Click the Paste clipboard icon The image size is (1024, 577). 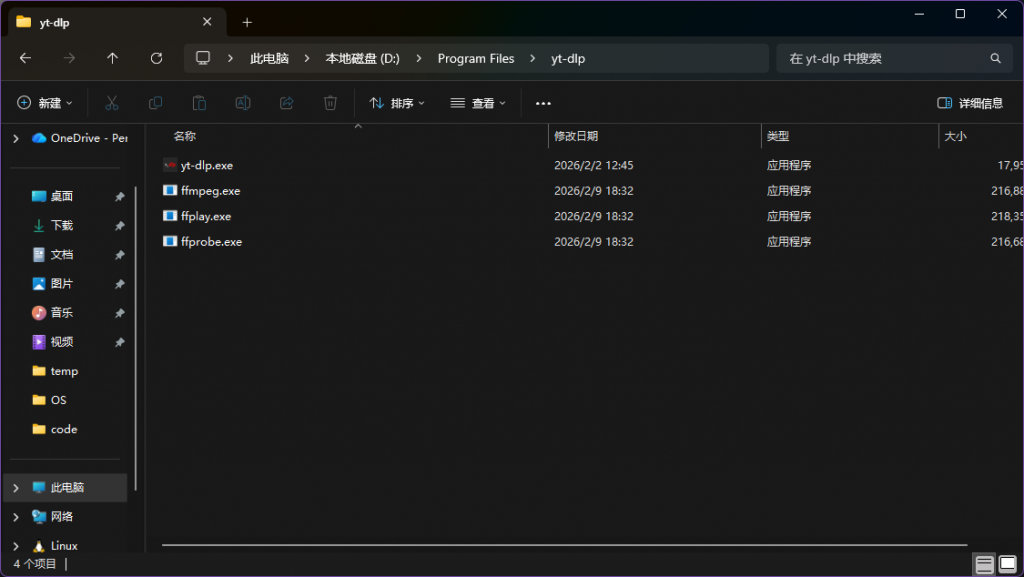(199, 103)
